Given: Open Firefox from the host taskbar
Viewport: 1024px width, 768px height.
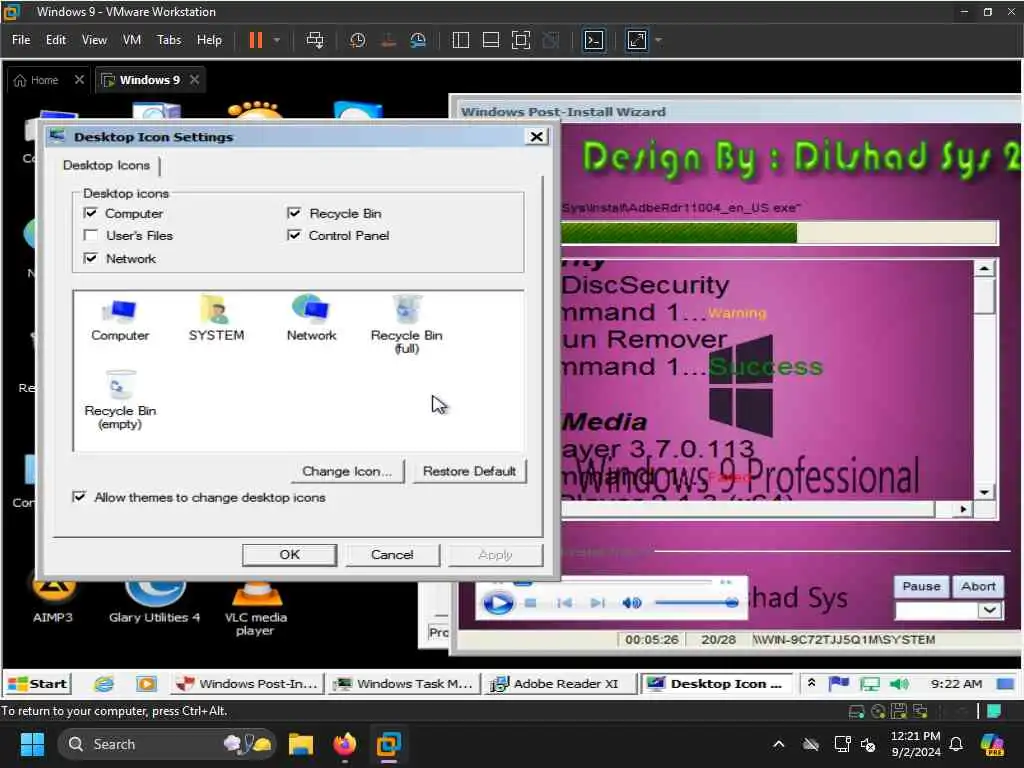Looking at the screenshot, I should click(345, 744).
